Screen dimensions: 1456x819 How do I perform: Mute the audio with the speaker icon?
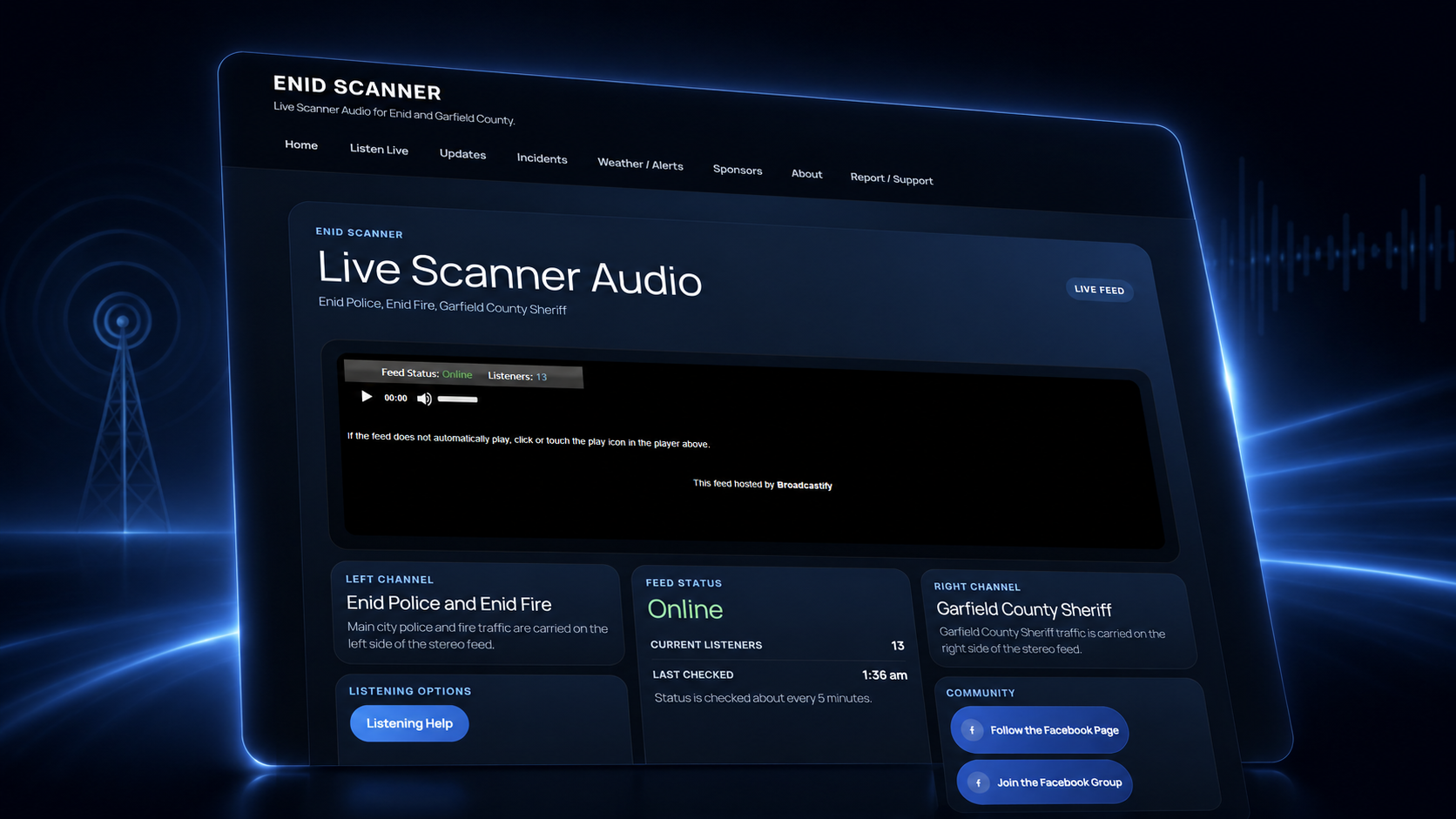[424, 399]
